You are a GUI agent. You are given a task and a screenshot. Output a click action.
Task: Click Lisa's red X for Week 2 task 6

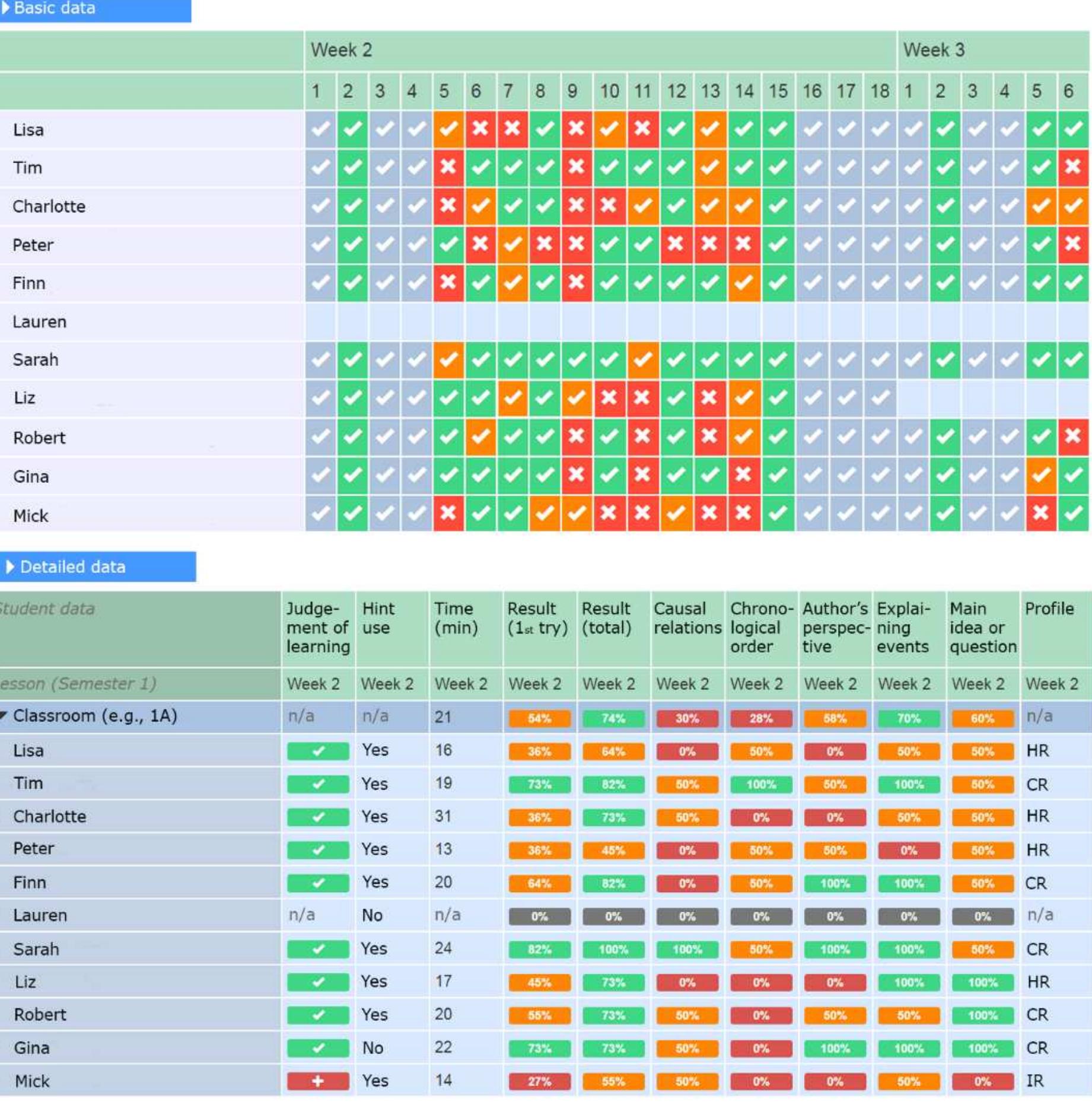coord(480,129)
